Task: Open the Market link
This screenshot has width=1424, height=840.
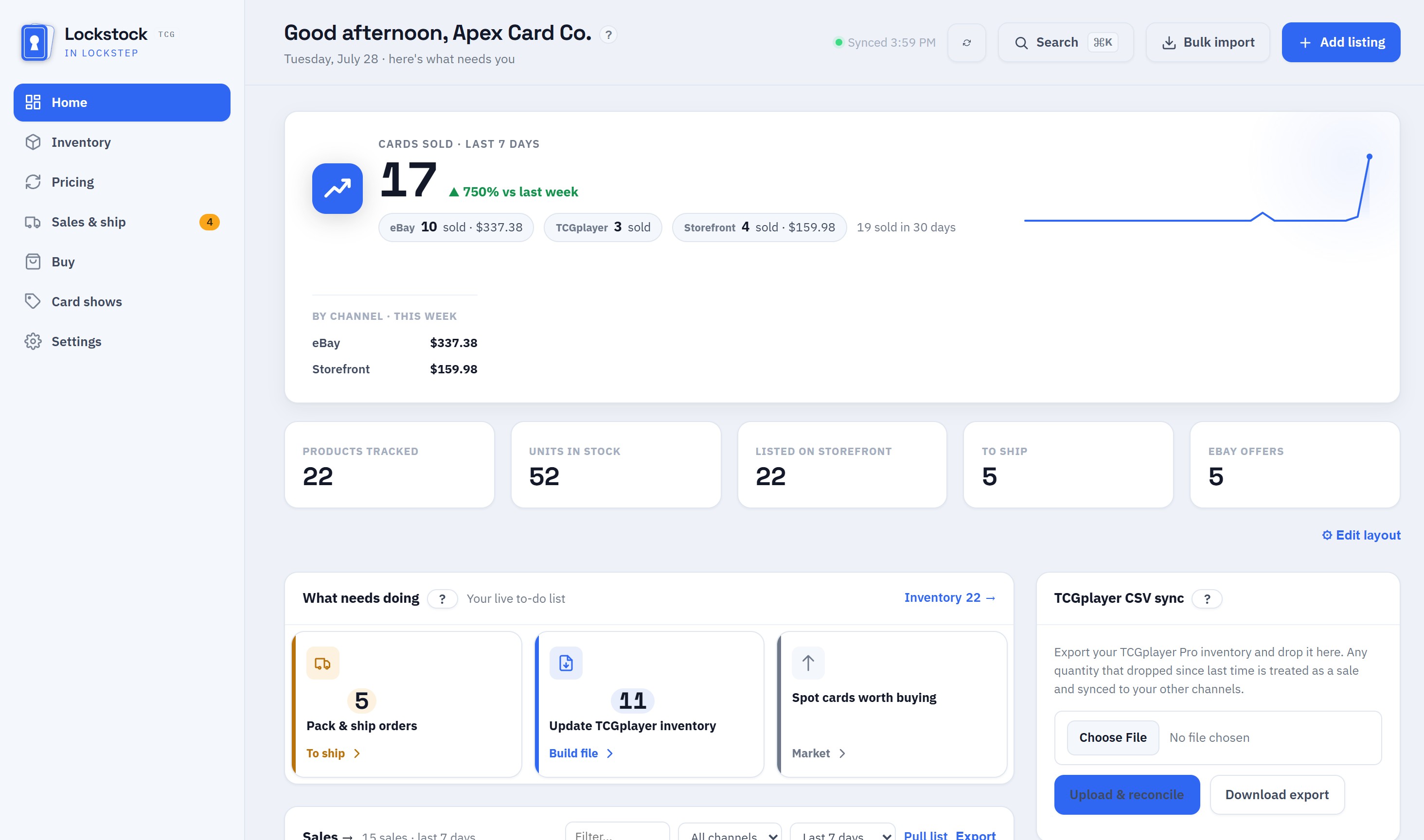Action: click(x=819, y=753)
